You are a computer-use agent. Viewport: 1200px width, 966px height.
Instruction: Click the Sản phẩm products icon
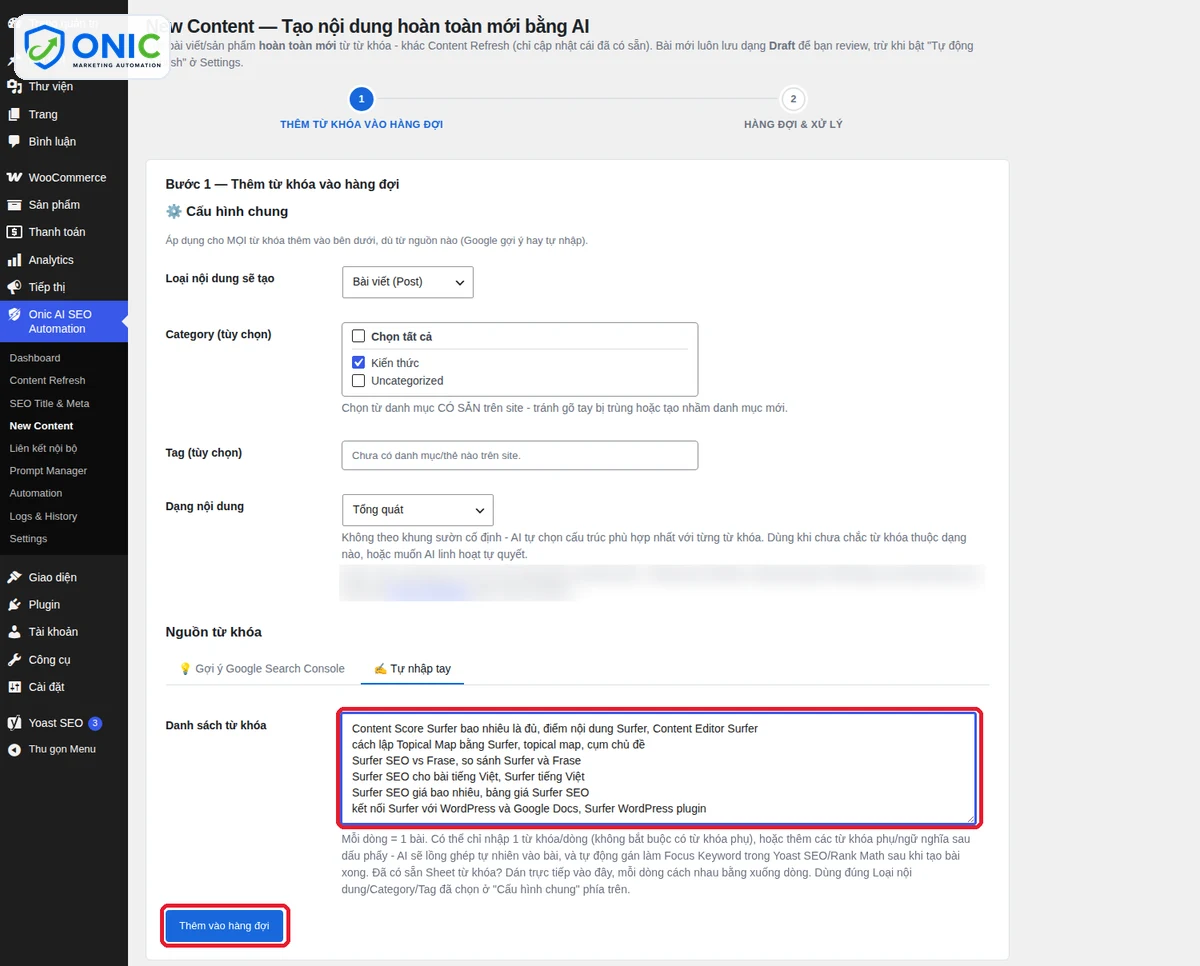coord(14,205)
